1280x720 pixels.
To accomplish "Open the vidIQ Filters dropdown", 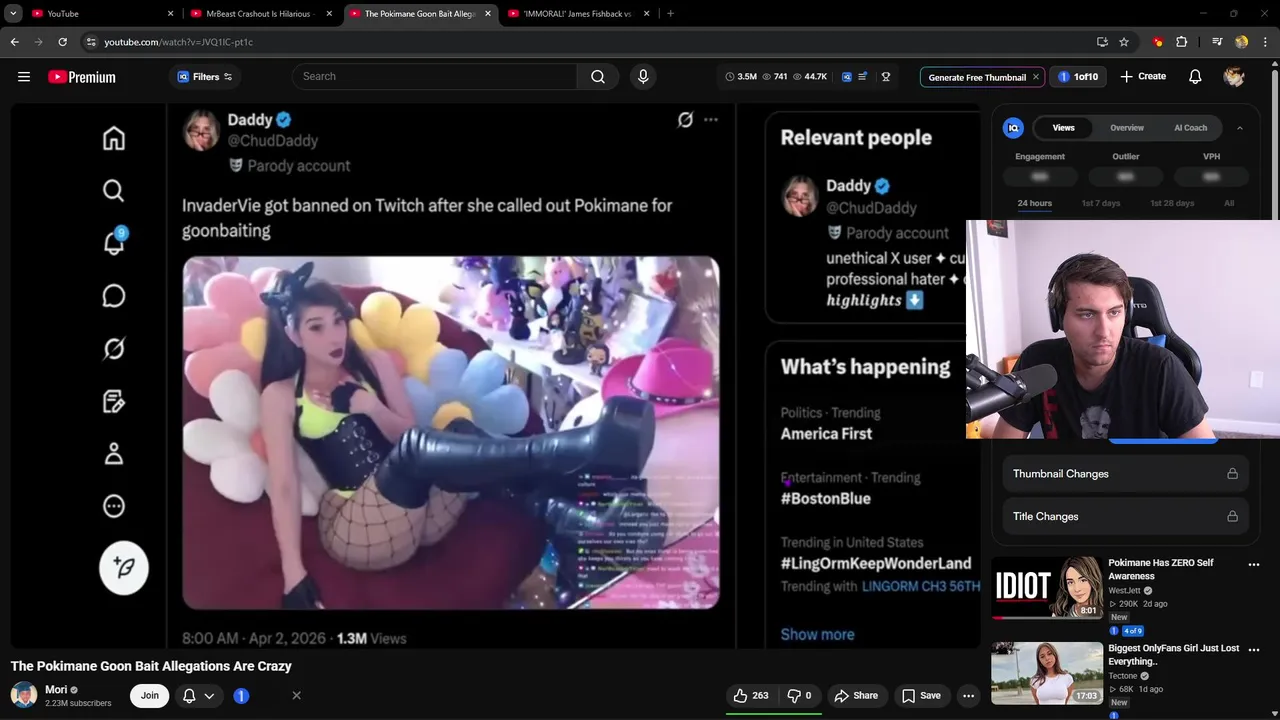I will tap(205, 77).
